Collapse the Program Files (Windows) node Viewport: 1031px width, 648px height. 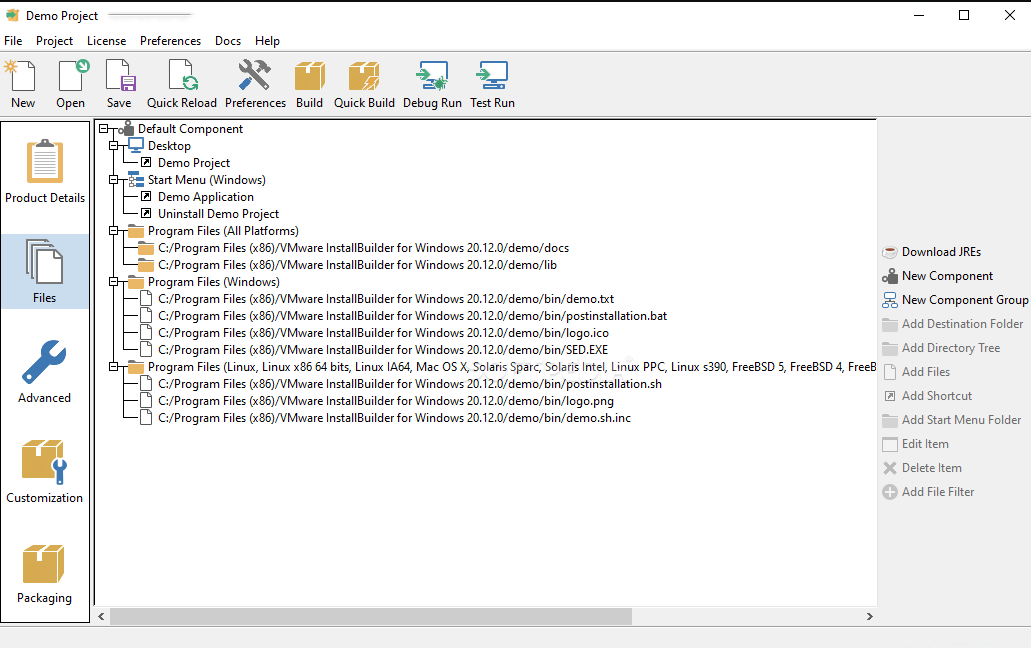[x=114, y=282]
